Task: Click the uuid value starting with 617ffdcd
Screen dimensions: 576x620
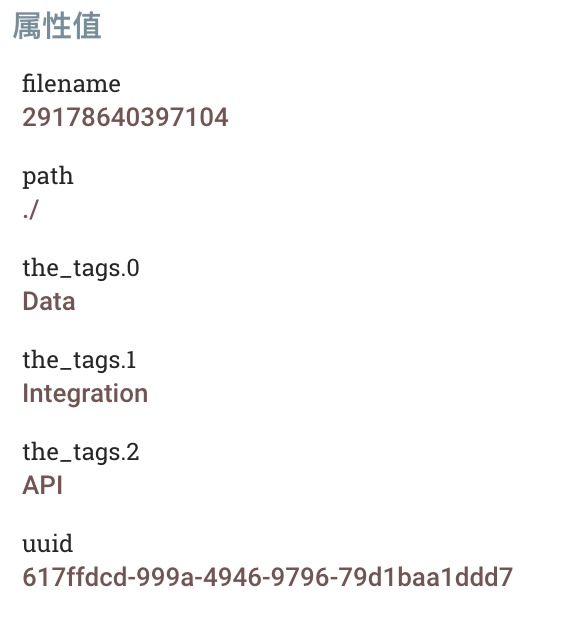Action: pyautogui.click(x=268, y=577)
